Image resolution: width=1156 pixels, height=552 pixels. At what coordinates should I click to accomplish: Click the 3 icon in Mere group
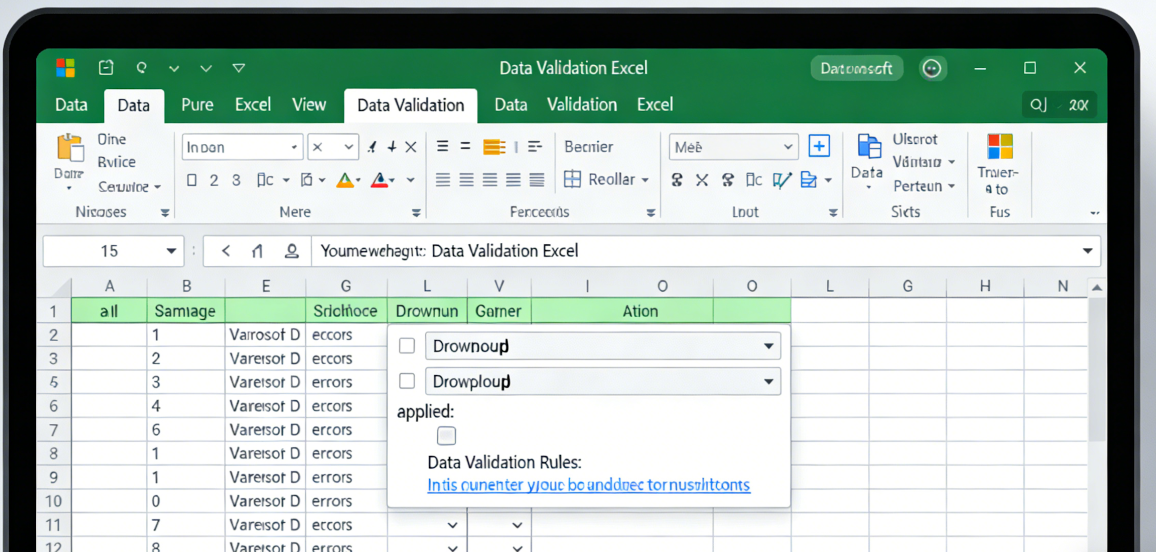point(236,180)
